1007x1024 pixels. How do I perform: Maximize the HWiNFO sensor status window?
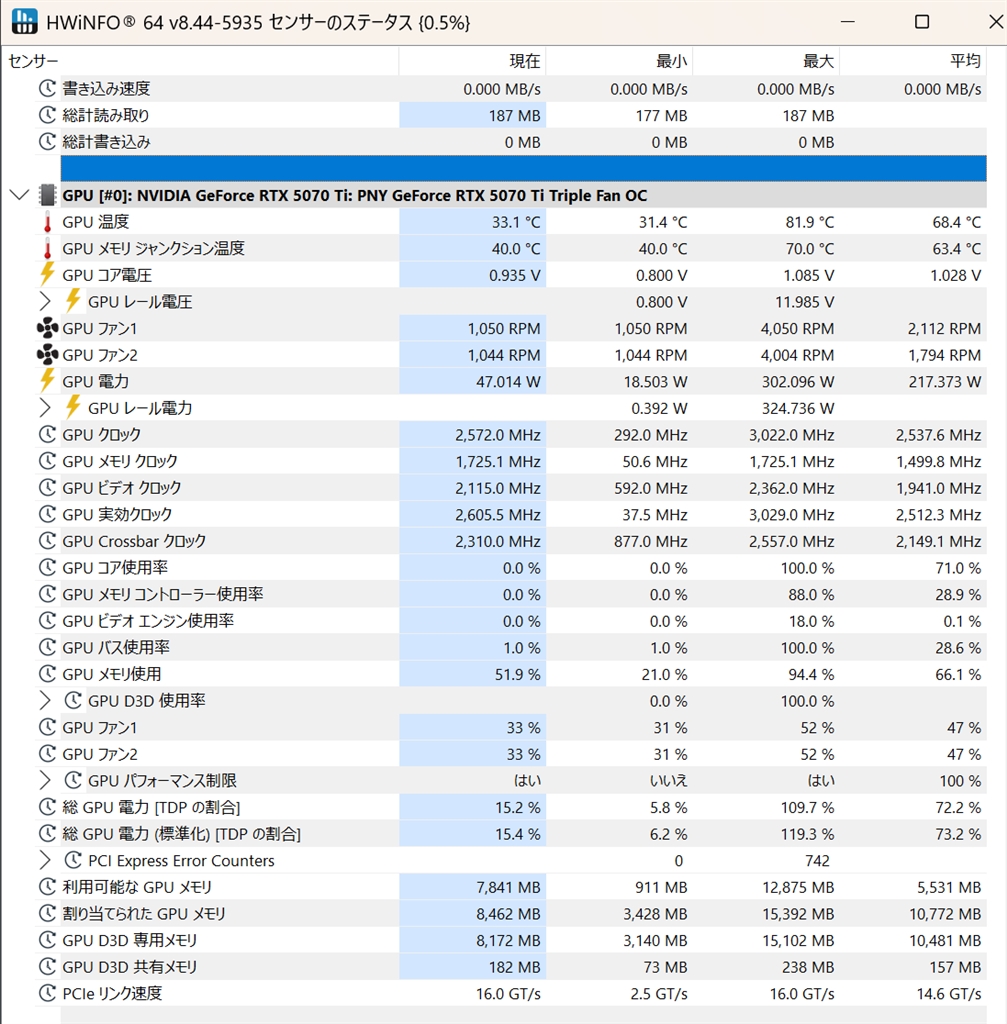click(921, 22)
